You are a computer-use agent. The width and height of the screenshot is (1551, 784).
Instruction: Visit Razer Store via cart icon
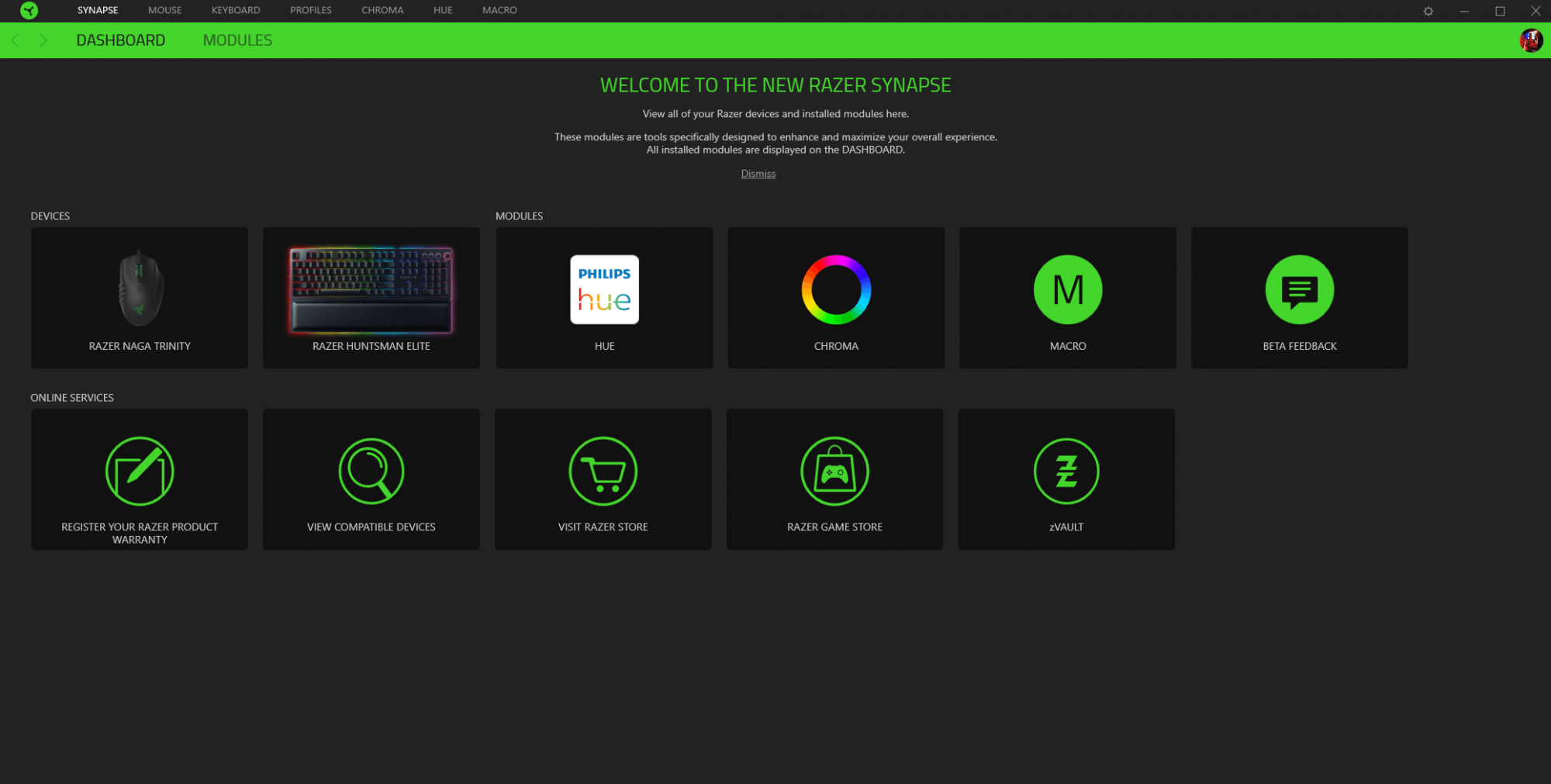click(603, 471)
